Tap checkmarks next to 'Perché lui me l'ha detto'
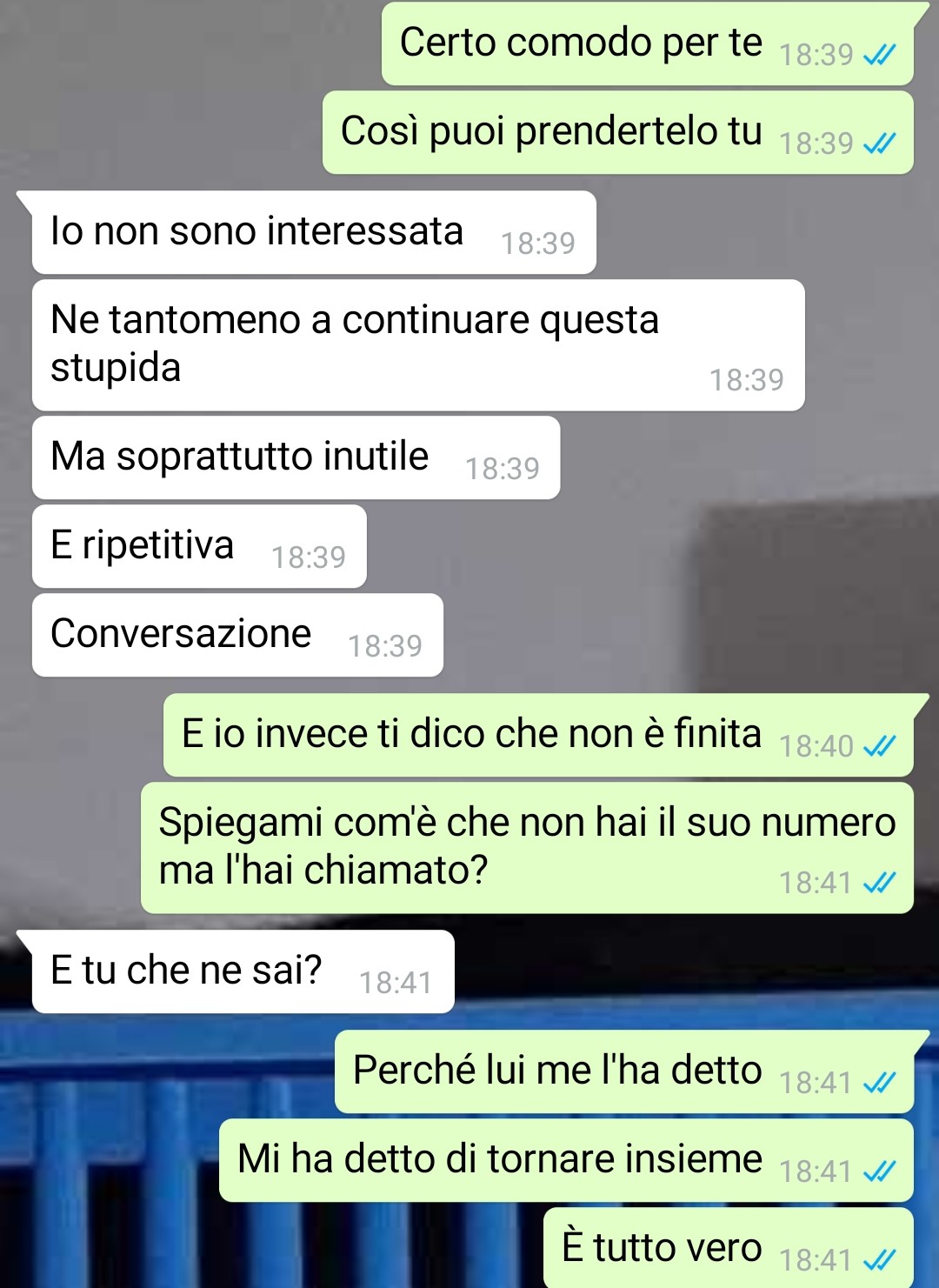 [x=879, y=1083]
